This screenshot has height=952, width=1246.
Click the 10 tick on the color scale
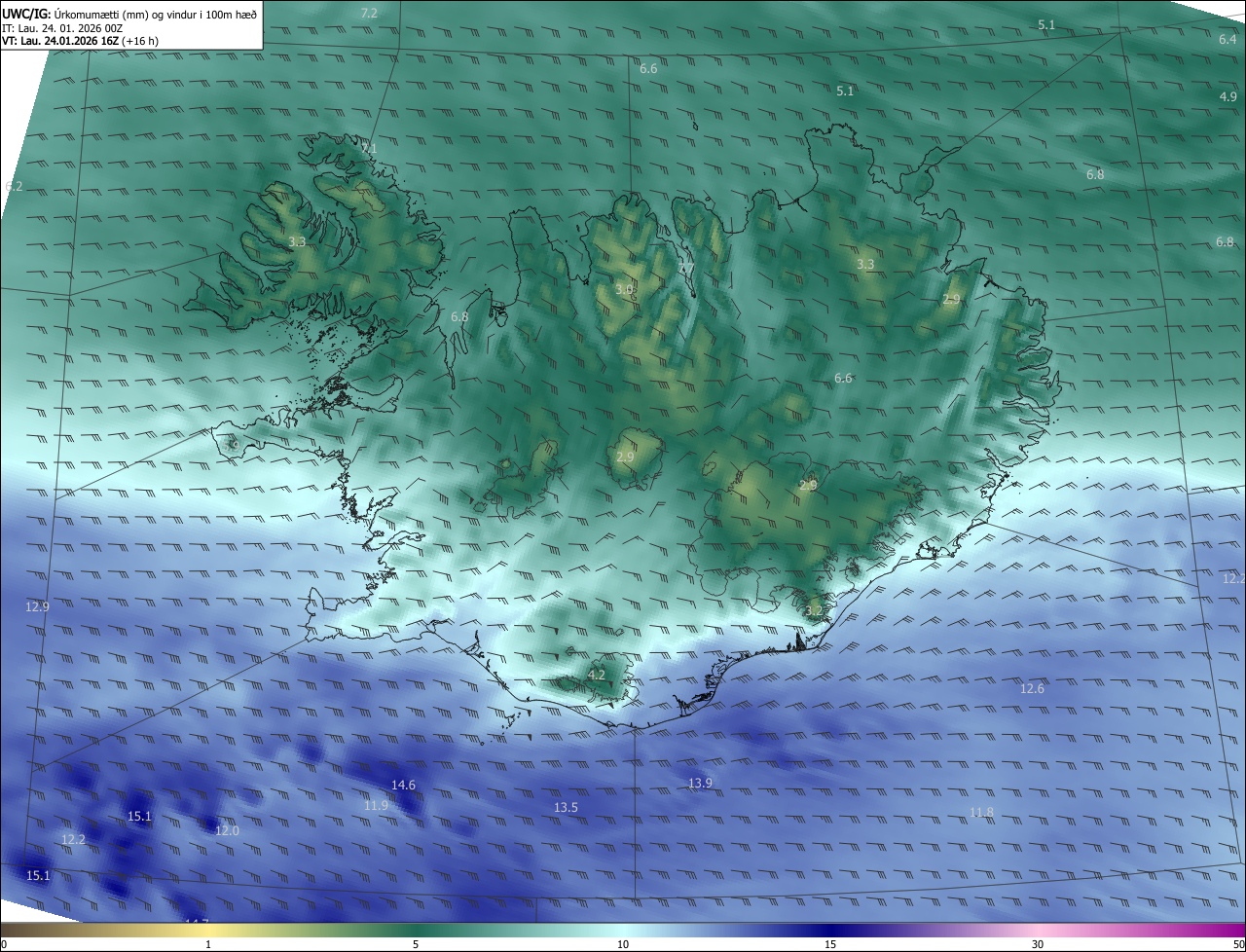pos(623,944)
